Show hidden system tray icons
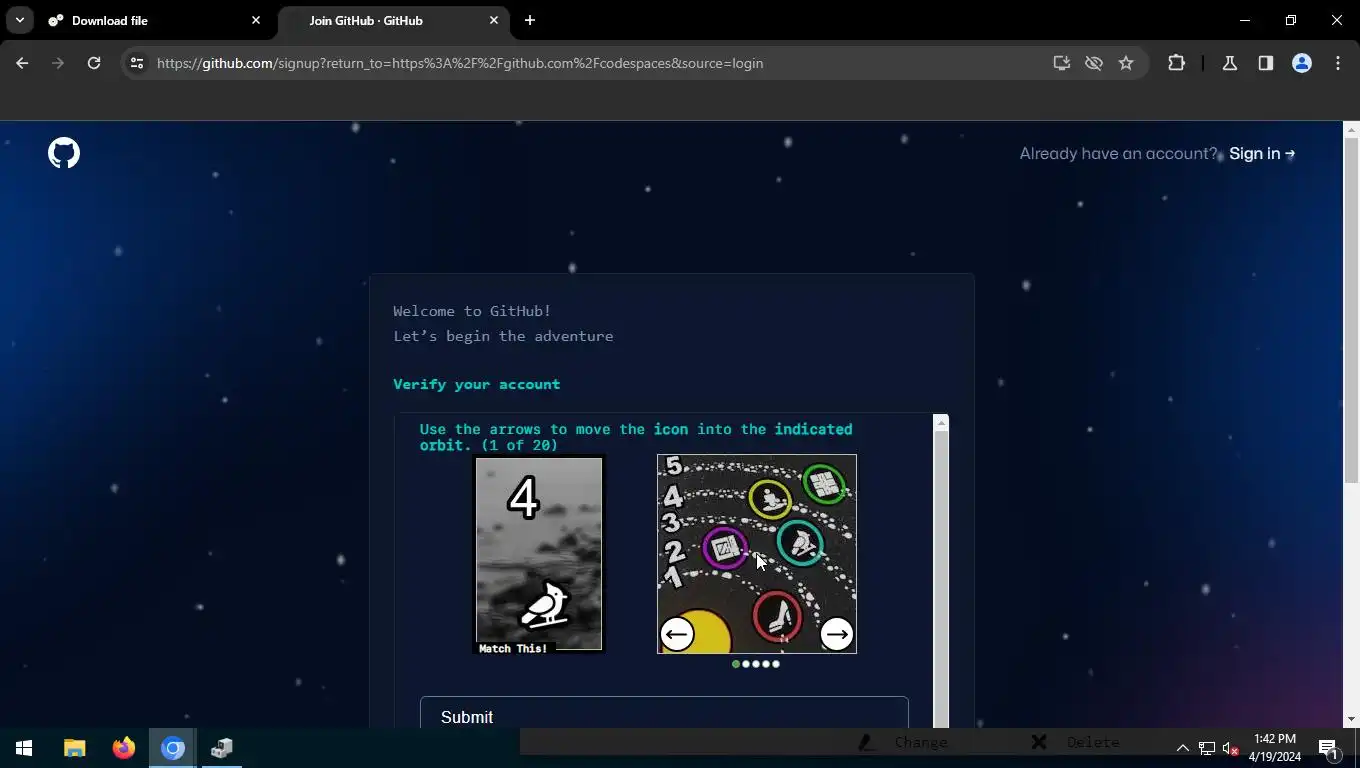 1182,748
